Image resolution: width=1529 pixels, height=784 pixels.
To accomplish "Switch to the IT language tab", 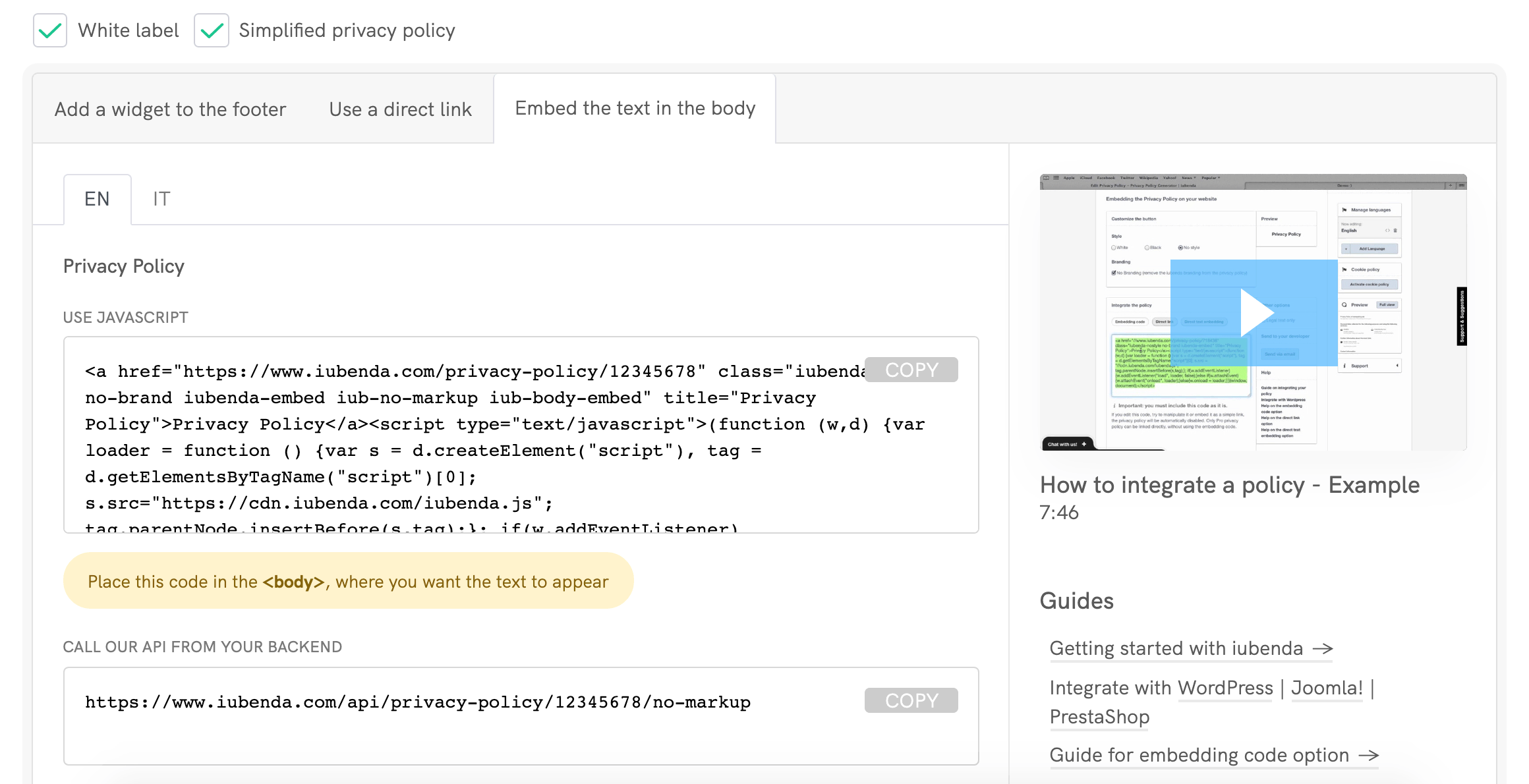I will click(x=160, y=198).
